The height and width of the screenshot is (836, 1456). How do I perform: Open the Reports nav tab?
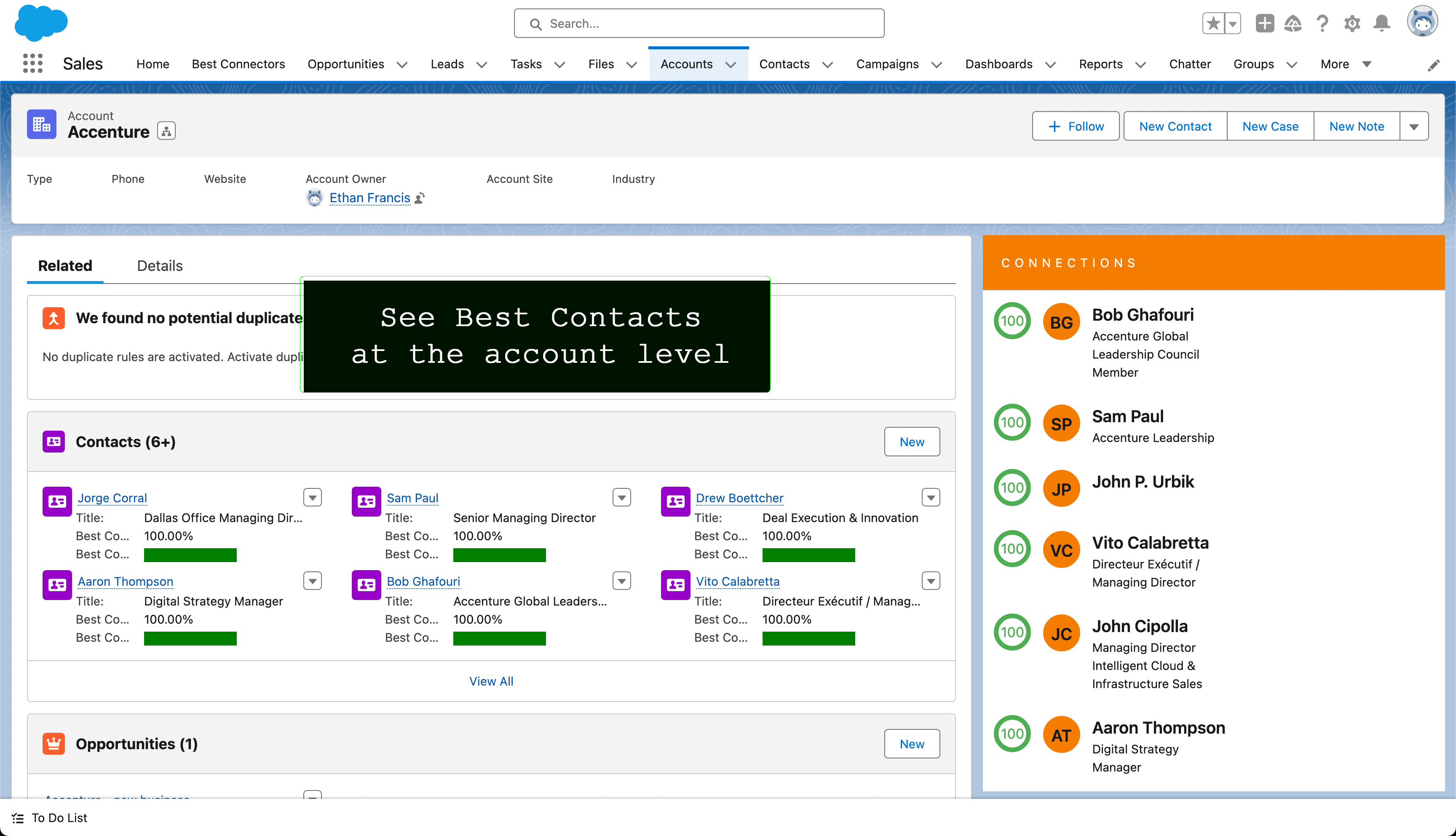tap(1100, 64)
